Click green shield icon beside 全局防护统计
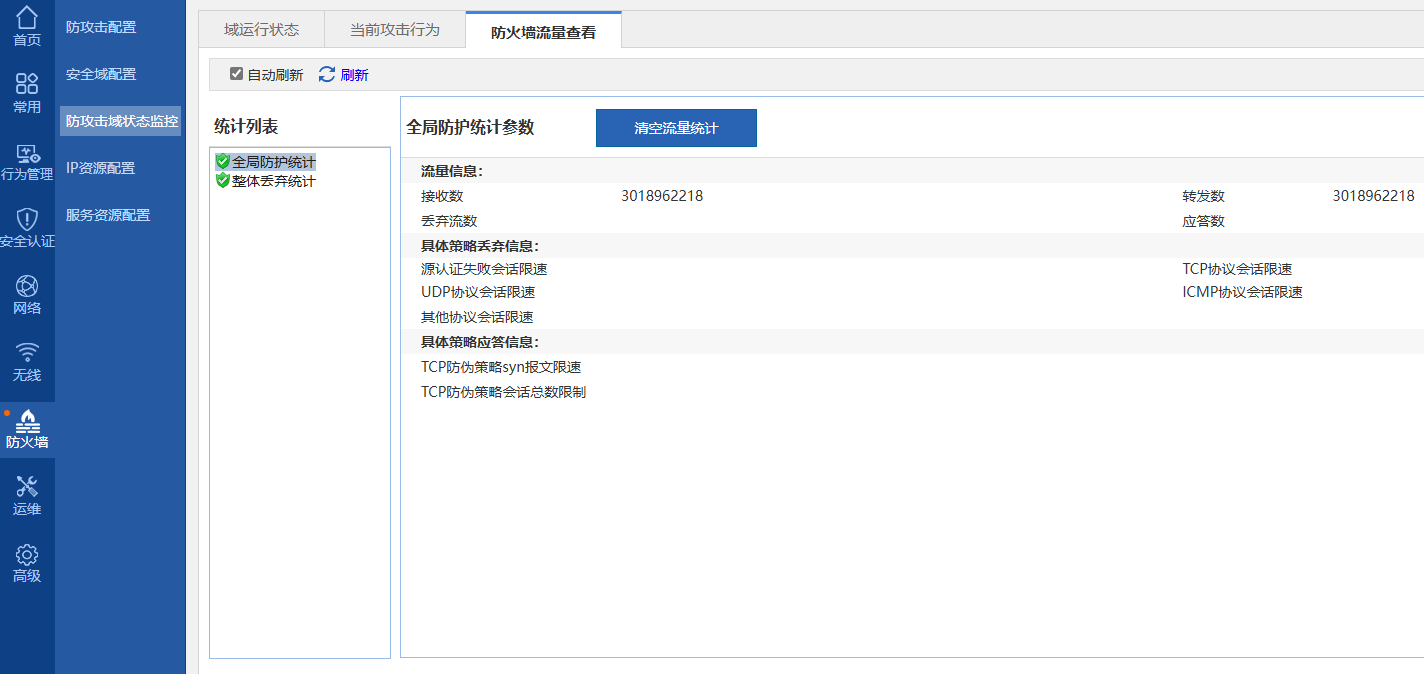 tap(223, 161)
